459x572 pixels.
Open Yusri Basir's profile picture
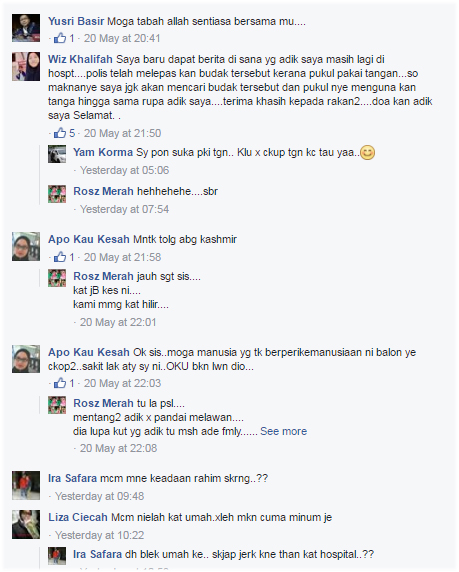click(x=26, y=28)
